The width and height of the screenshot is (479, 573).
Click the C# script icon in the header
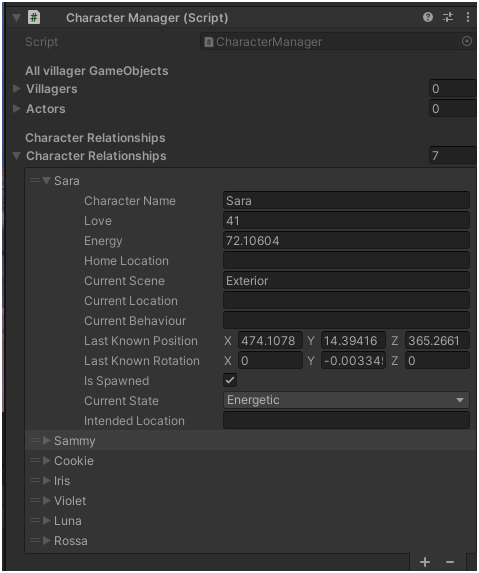point(34,17)
